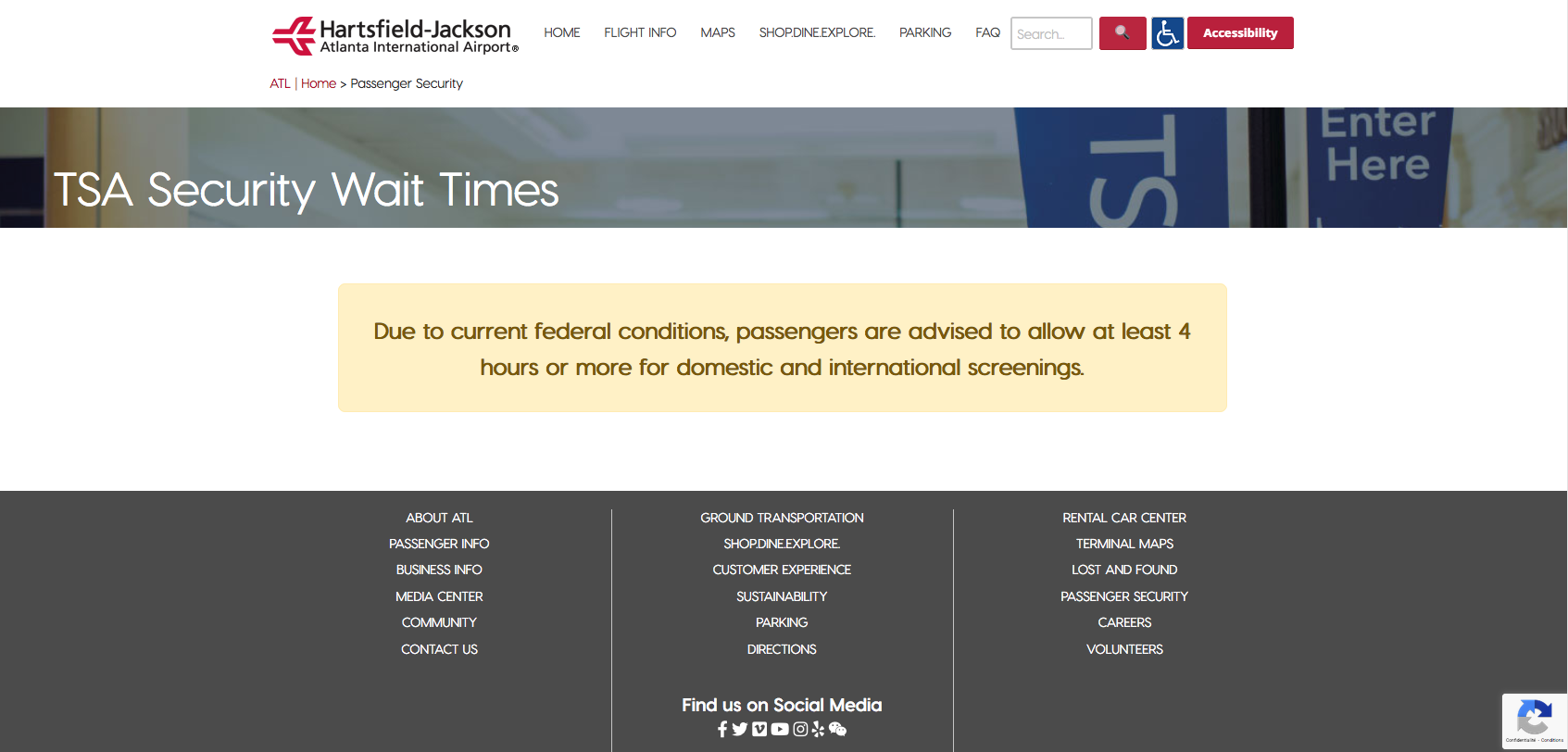Click the reCAPTCHA badge

[1534, 721]
